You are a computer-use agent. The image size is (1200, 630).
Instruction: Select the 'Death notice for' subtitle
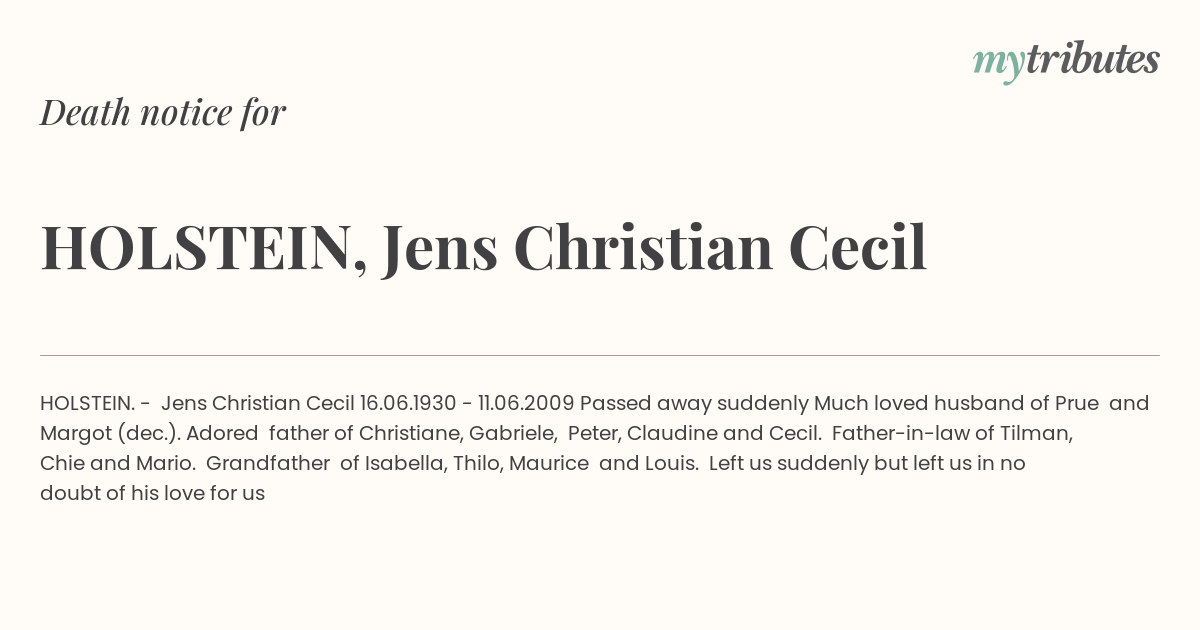tap(163, 113)
